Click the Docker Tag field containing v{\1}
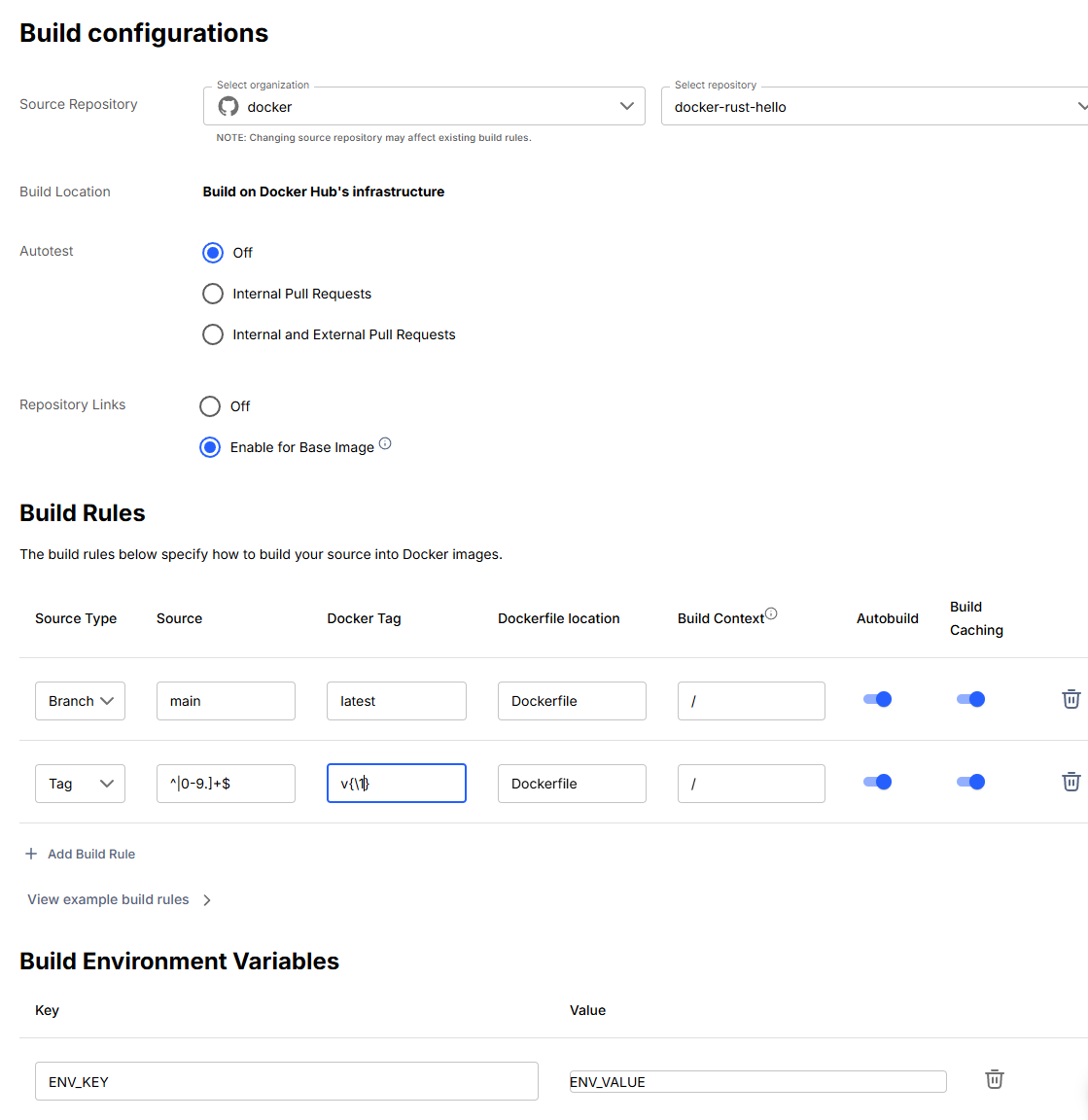Image resolution: width=1088 pixels, height=1120 pixels. pos(396,783)
